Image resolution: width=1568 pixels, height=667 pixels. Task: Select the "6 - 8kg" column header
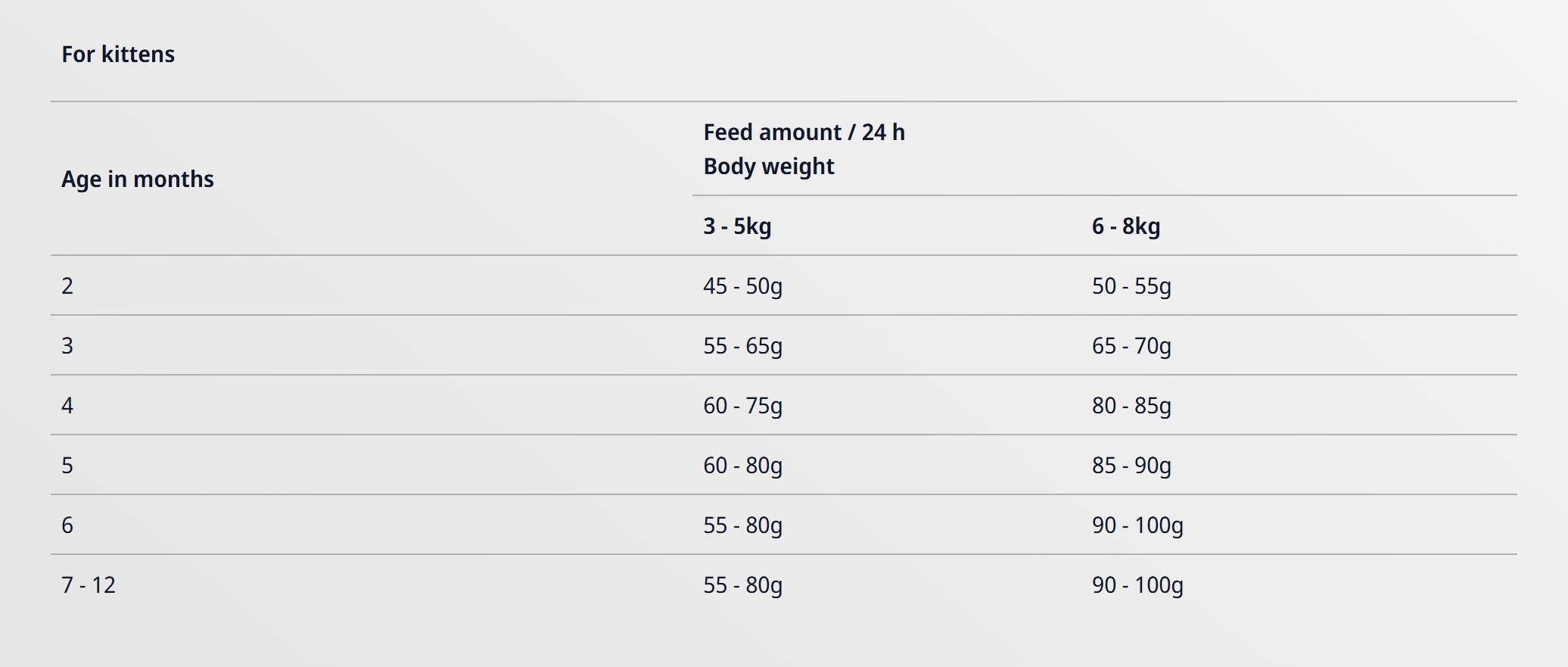[1125, 226]
